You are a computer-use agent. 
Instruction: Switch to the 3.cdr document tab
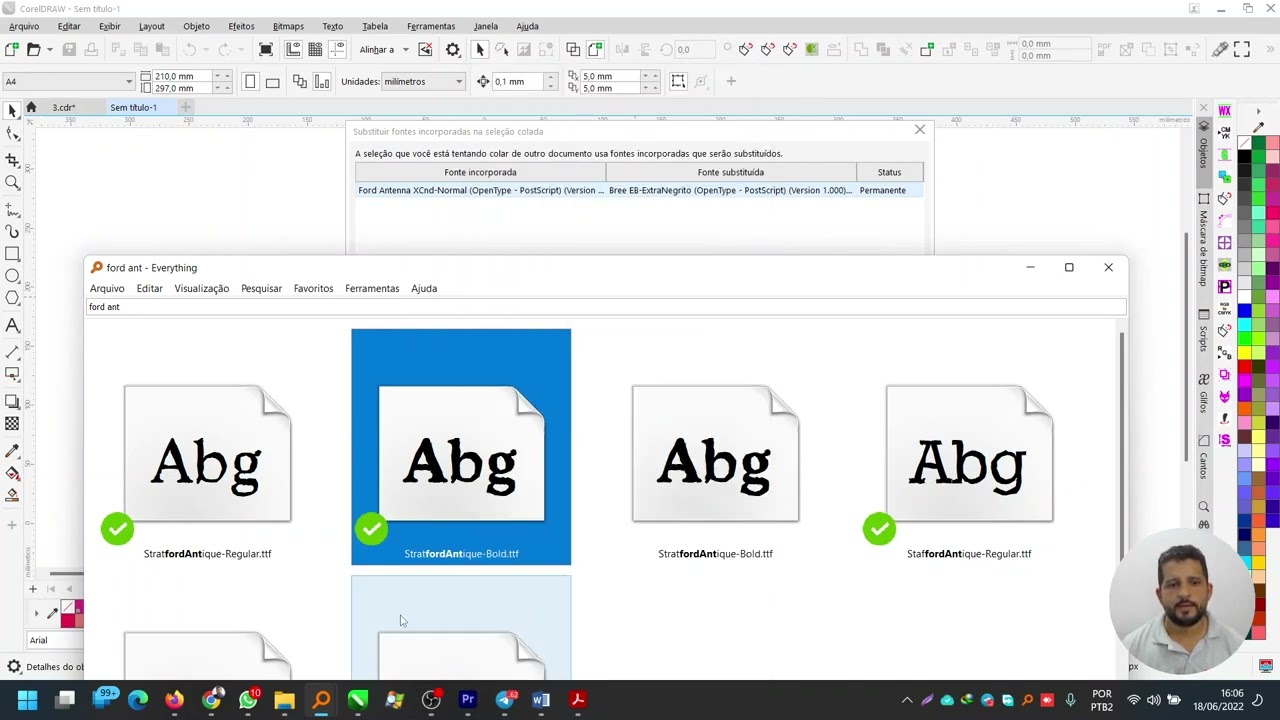[64, 107]
